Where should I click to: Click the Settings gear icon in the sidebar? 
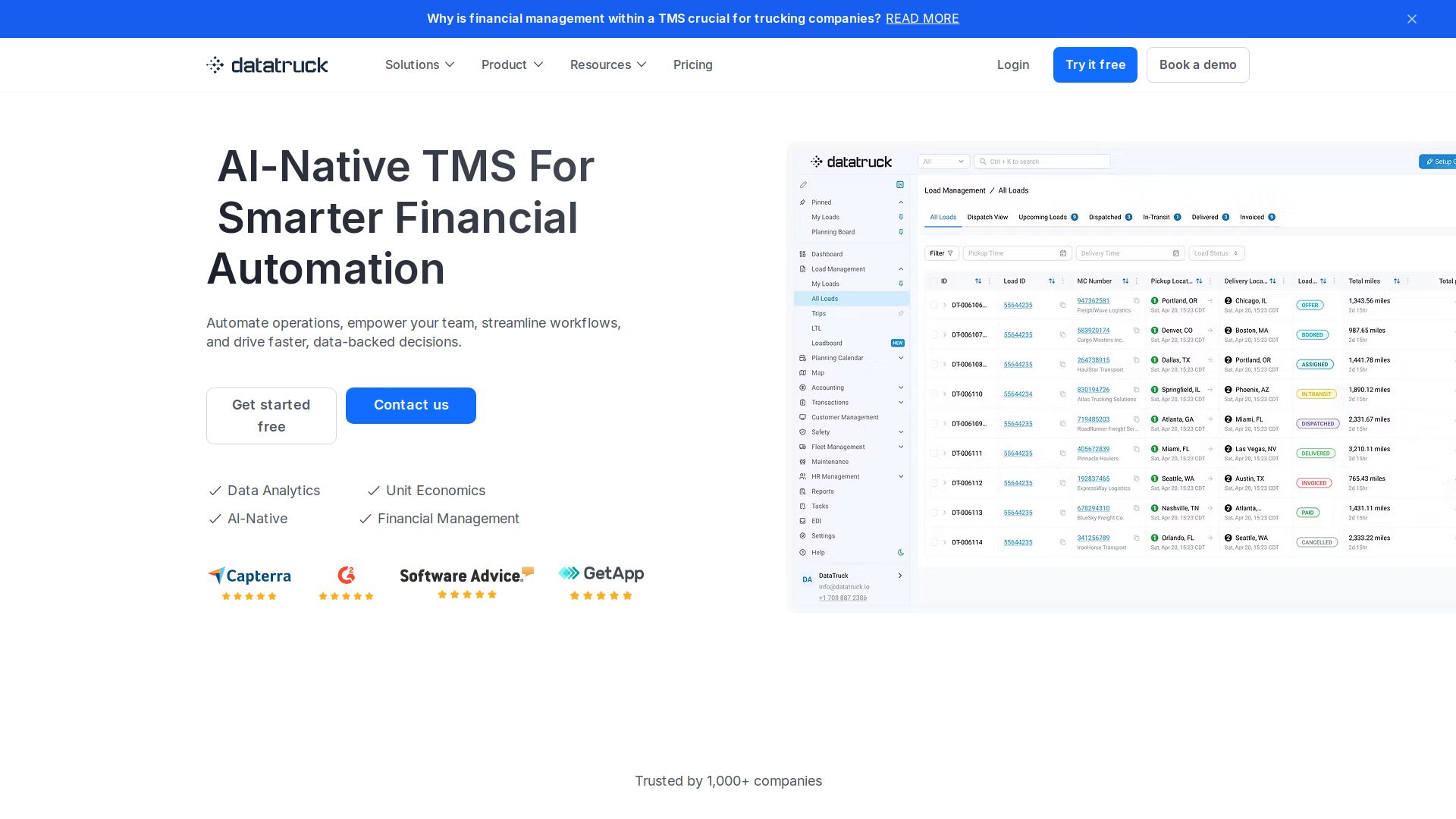[802, 536]
